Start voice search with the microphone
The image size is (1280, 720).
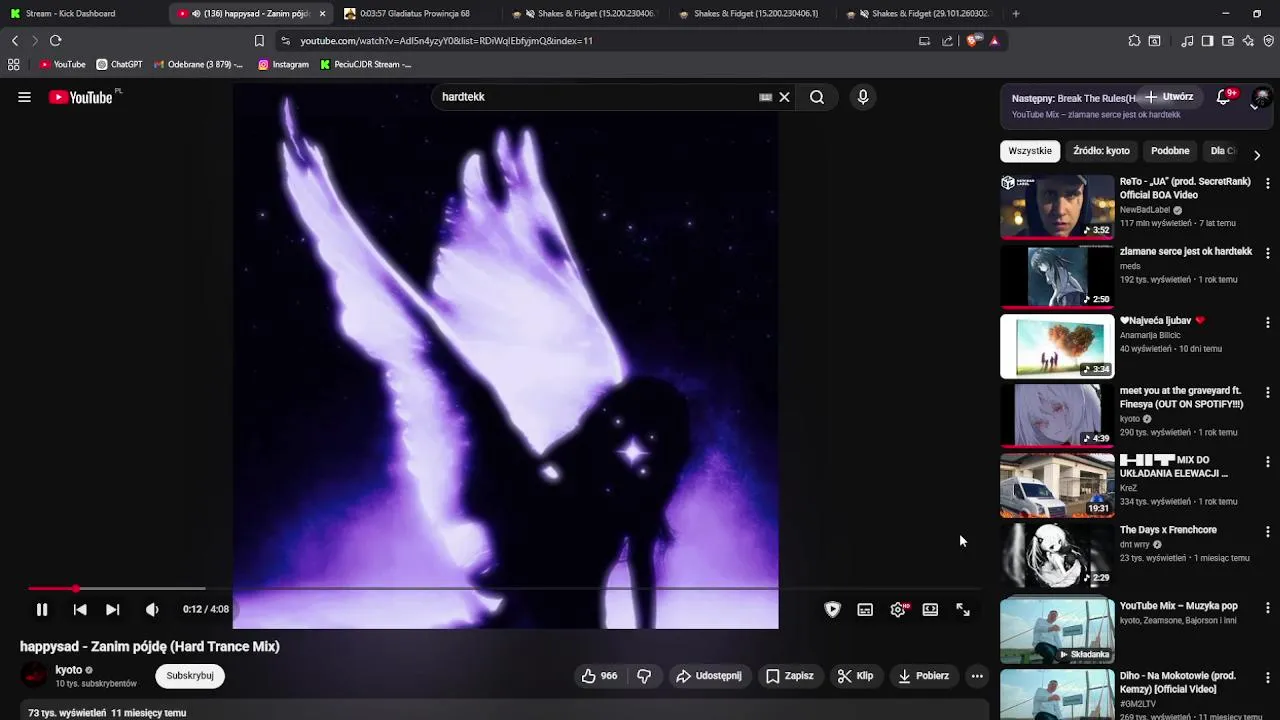pyautogui.click(x=863, y=97)
